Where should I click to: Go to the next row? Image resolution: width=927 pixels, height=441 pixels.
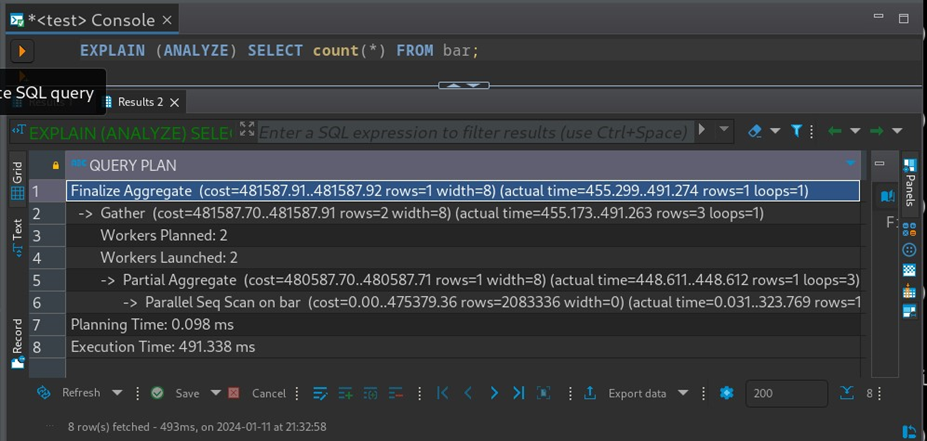click(494, 393)
